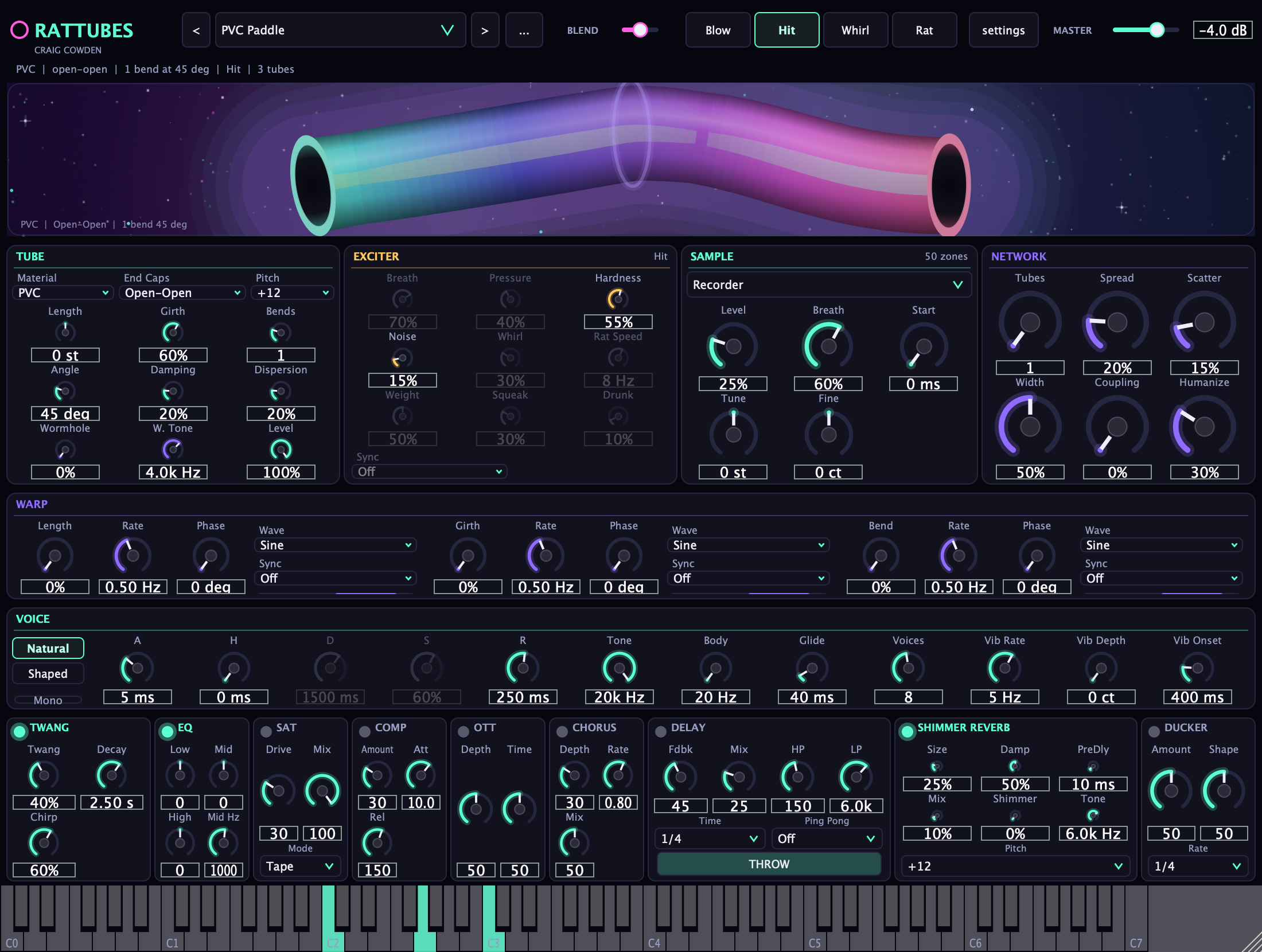This screenshot has height=952, width=1262.
Task: Click the Sample Level knob
Action: 733,346
